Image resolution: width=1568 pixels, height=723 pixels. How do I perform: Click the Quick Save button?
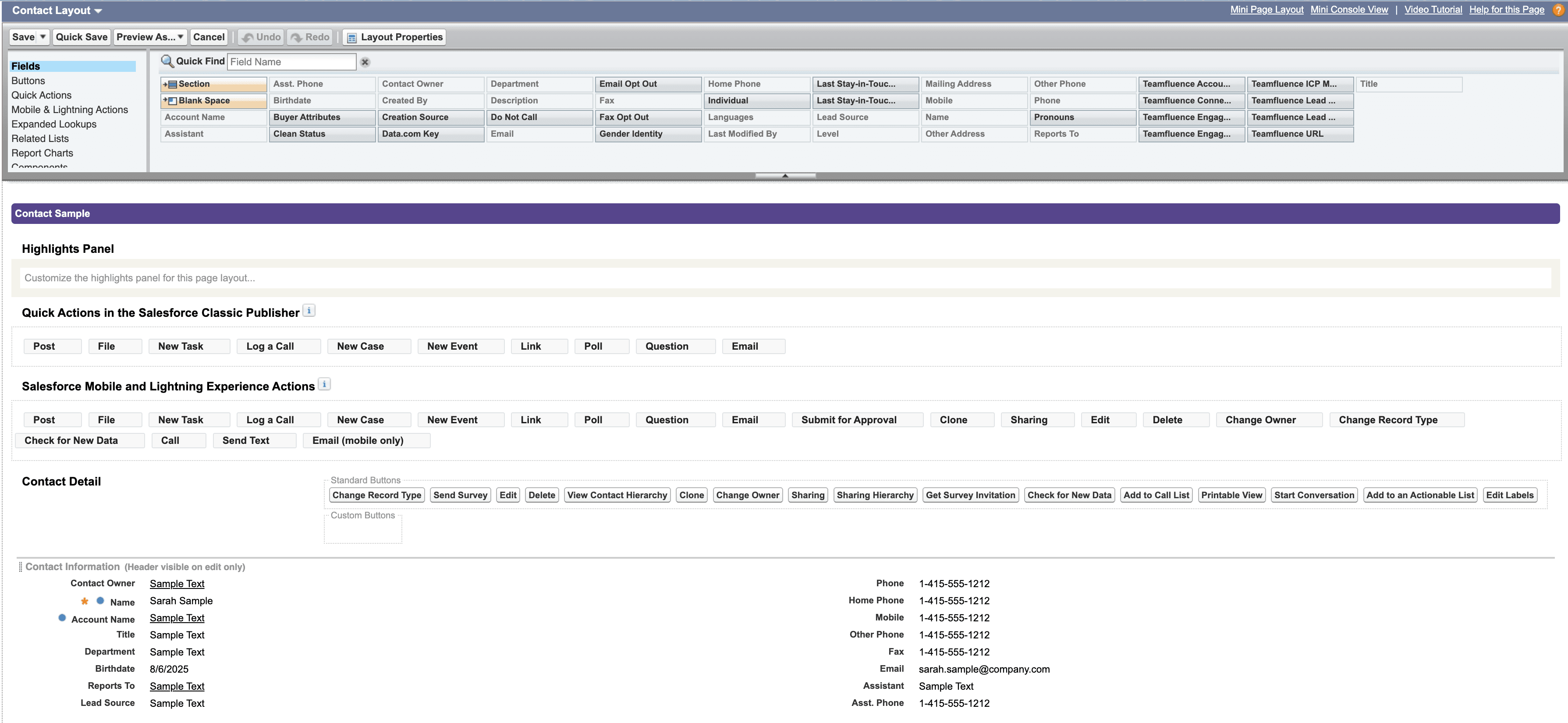pos(82,37)
